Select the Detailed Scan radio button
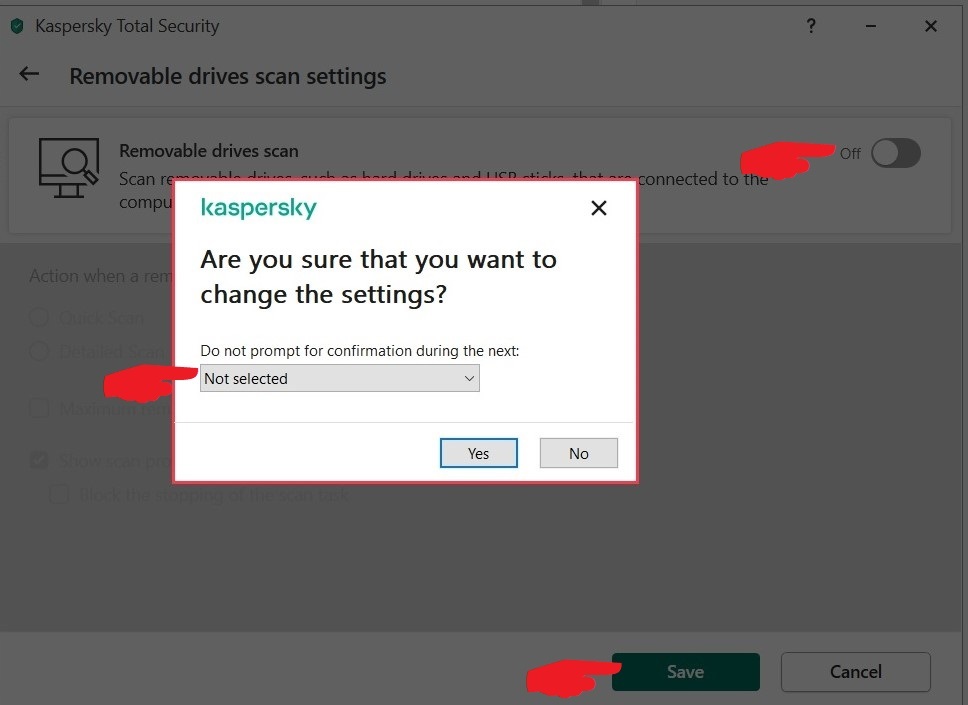Screen dimensions: 968x705 coord(39,351)
